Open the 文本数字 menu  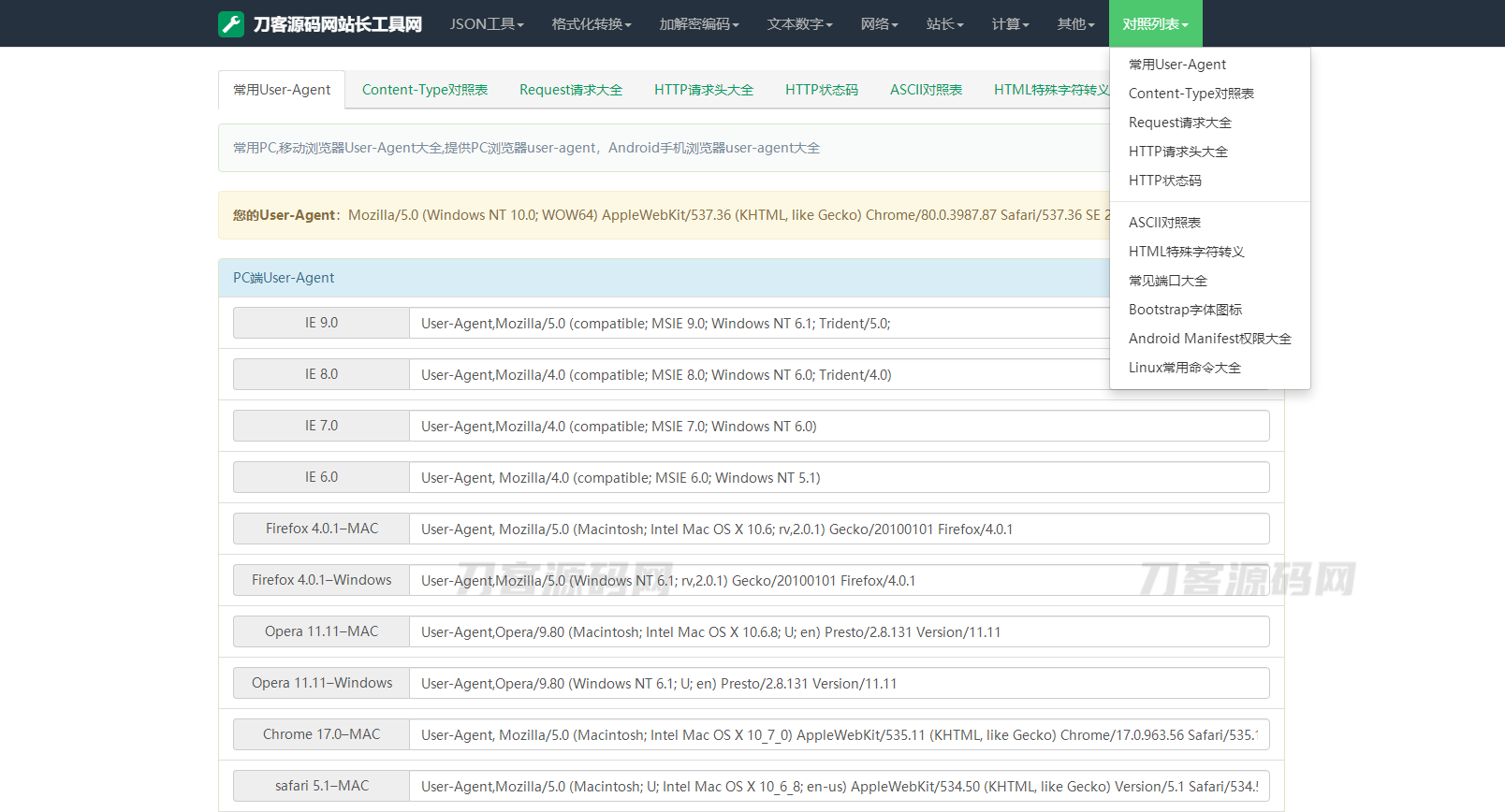pyautogui.click(x=799, y=24)
